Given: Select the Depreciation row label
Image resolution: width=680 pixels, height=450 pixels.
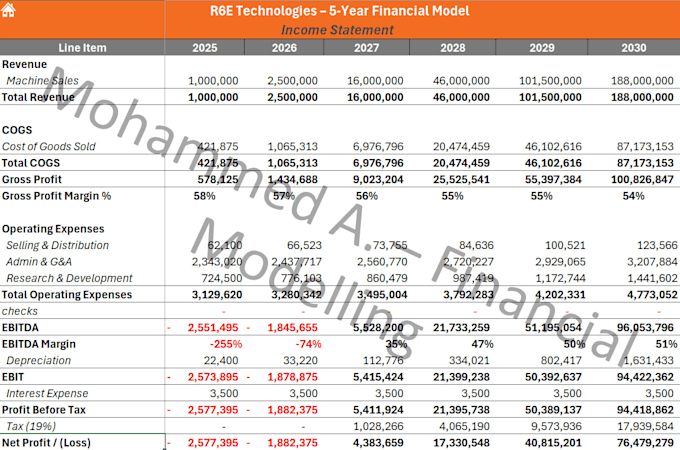Looking at the screenshot, I should [x=38, y=361].
